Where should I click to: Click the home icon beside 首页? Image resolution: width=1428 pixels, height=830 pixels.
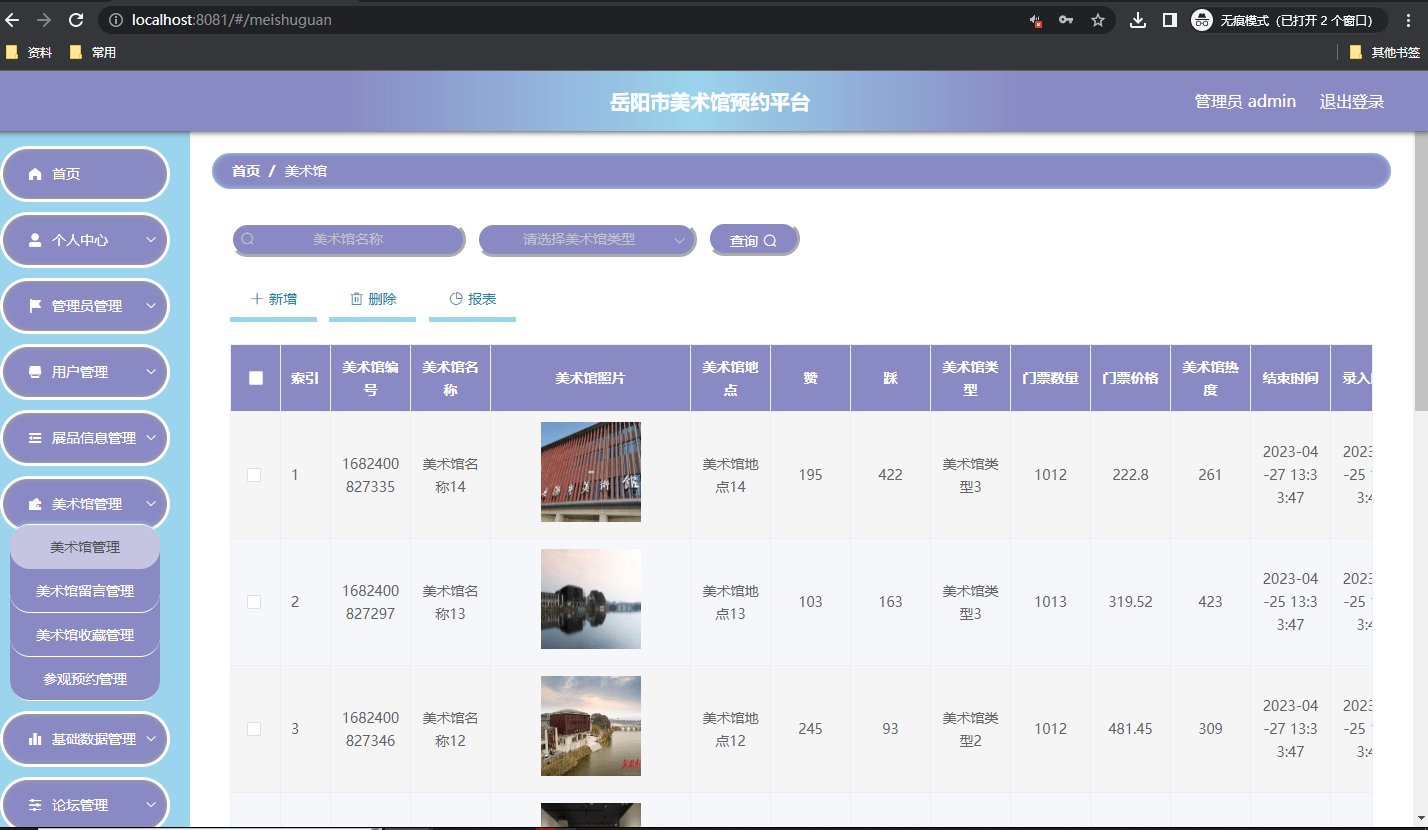click(35, 174)
